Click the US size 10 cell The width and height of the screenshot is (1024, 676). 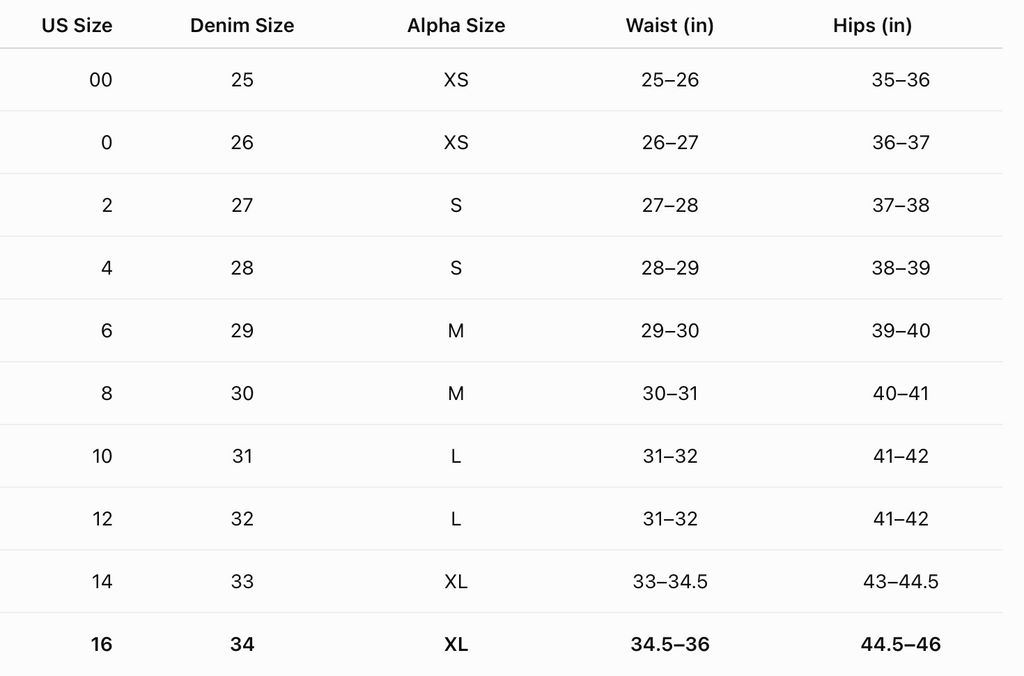coord(102,456)
